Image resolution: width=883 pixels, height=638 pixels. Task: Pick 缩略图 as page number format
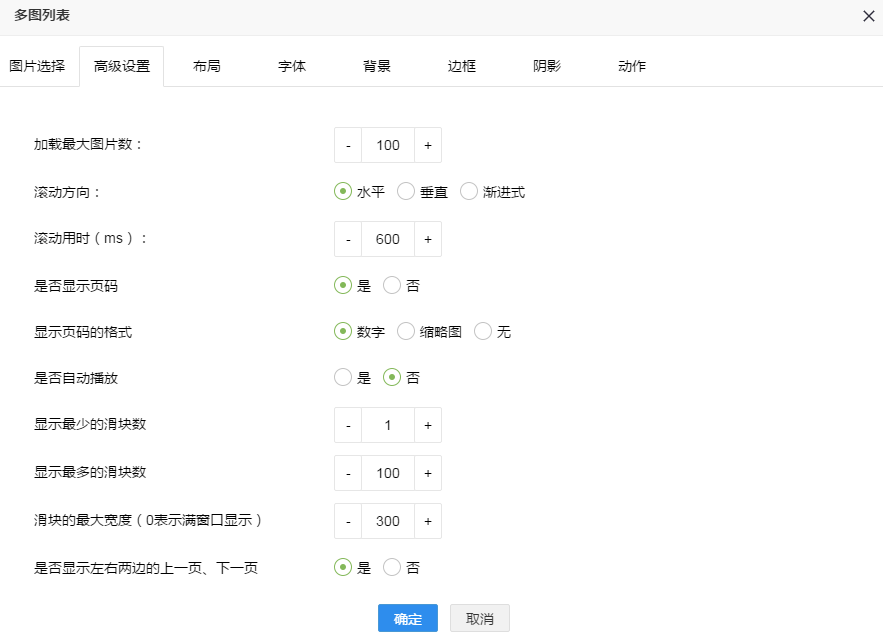(406, 331)
